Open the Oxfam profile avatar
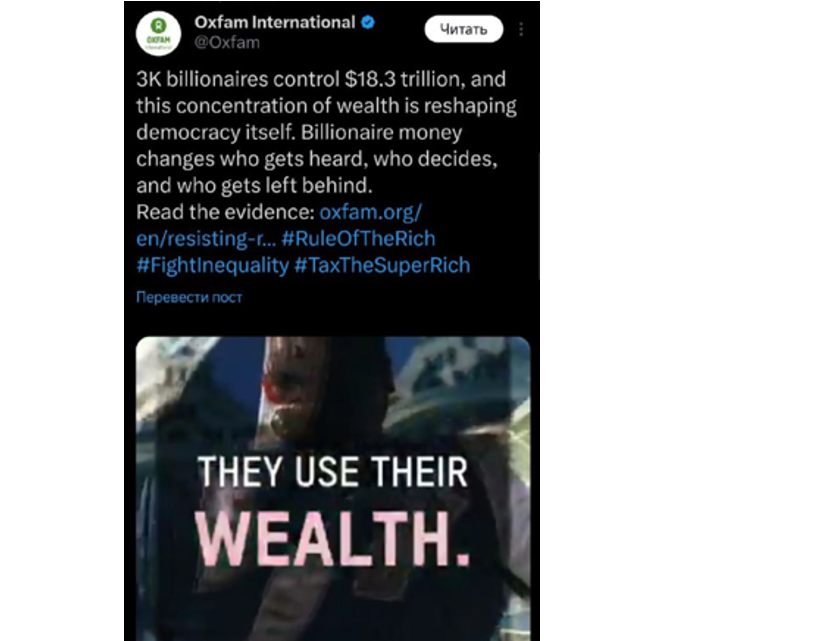Image resolution: width=822 pixels, height=641 pixels. click(158, 33)
